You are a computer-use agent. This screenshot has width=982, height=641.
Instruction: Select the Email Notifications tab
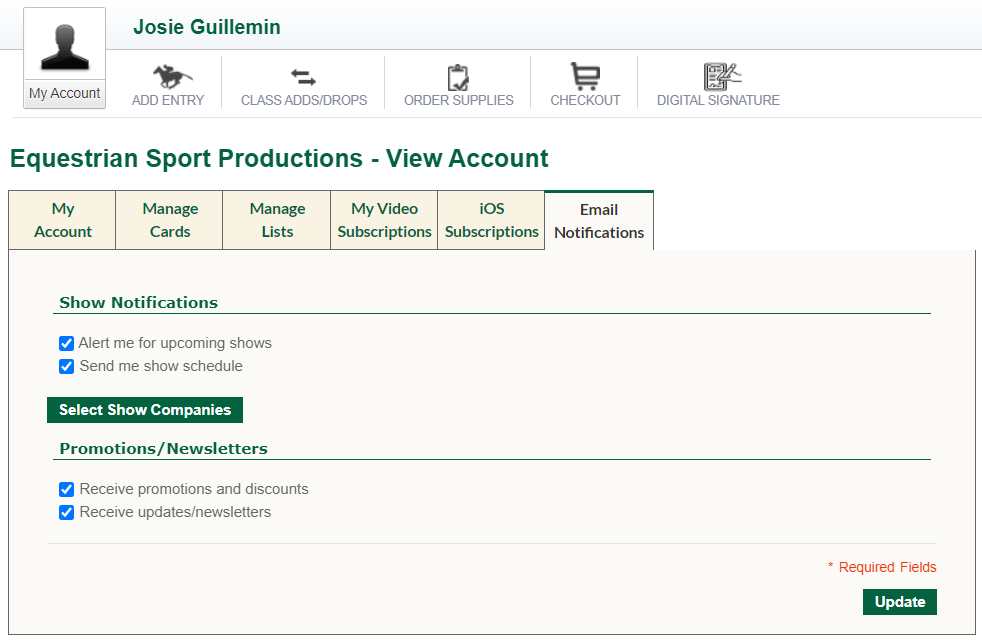599,221
